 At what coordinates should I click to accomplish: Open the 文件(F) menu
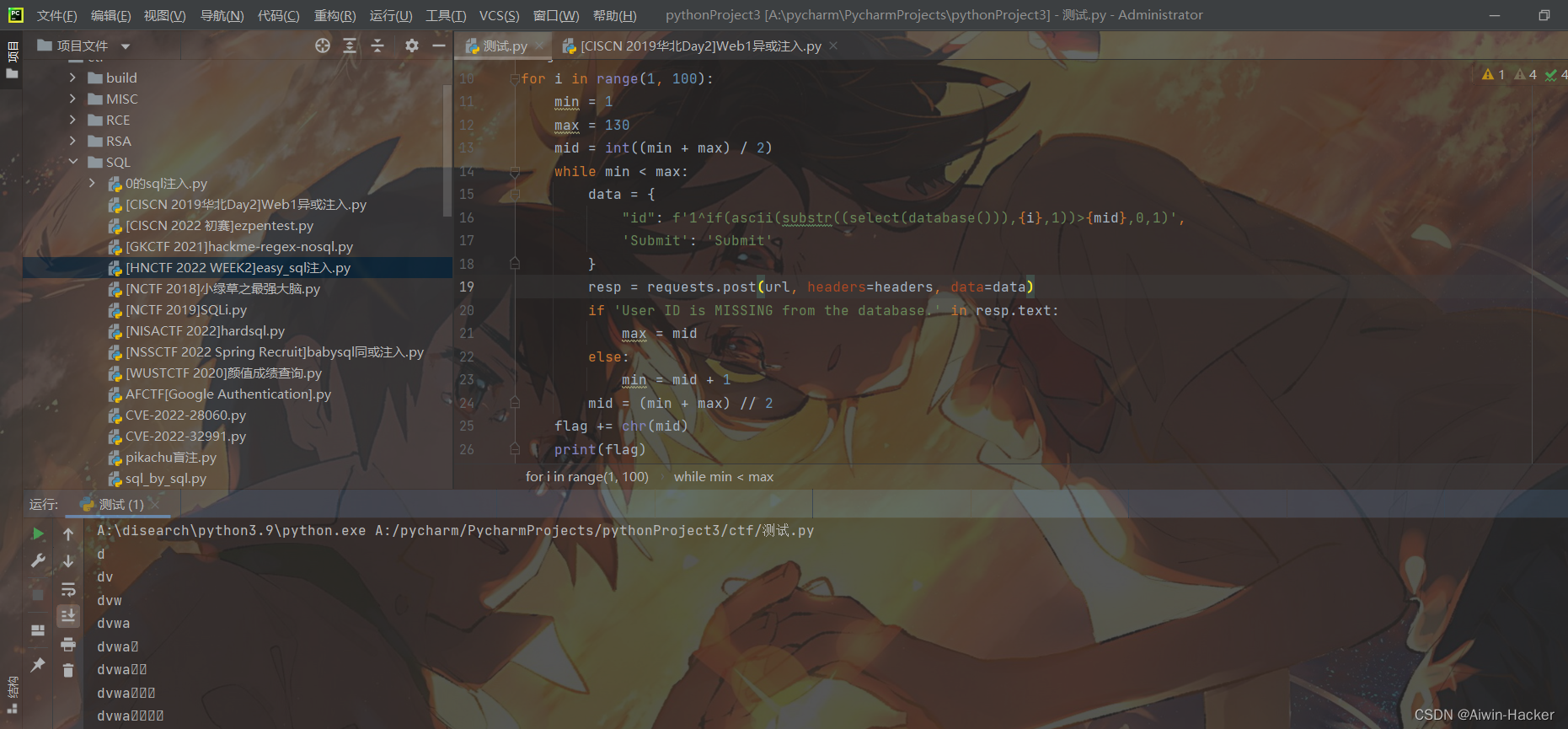coord(56,15)
